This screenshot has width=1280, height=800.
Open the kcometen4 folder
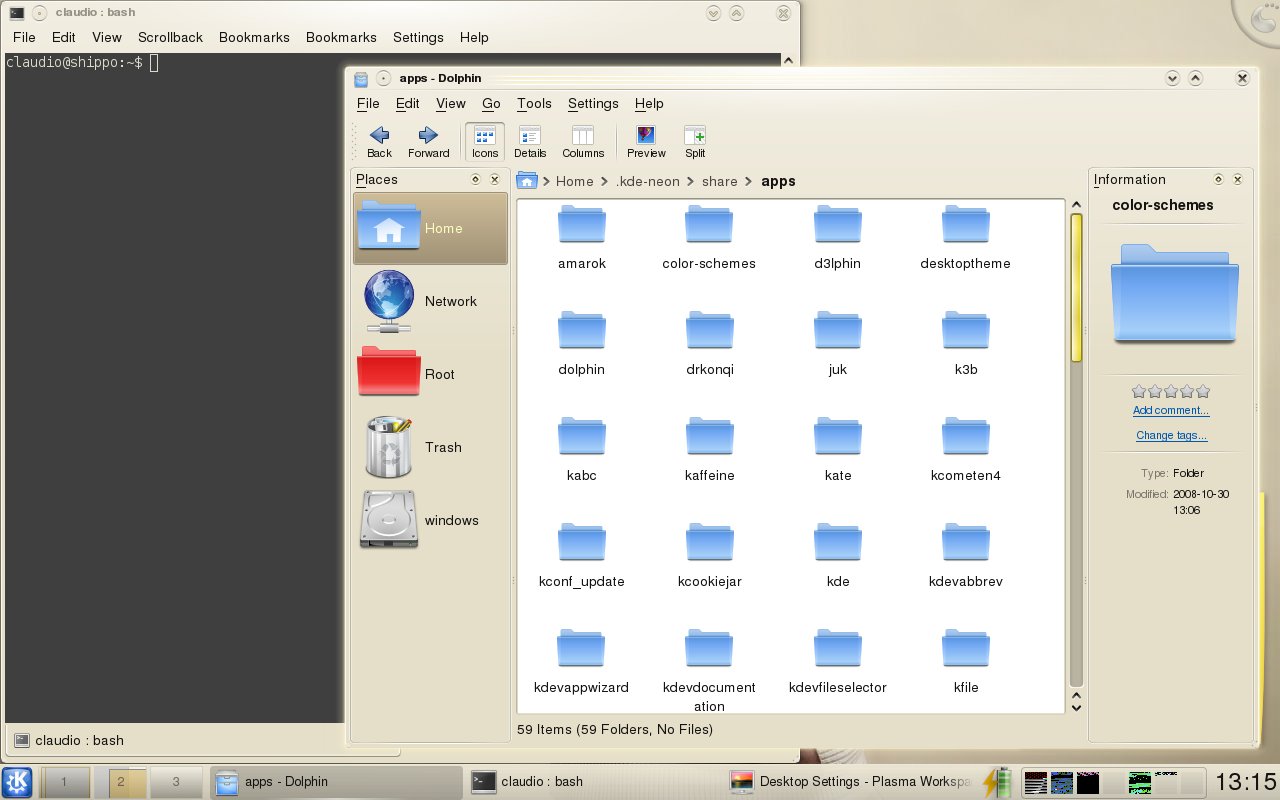pyautogui.click(x=966, y=449)
